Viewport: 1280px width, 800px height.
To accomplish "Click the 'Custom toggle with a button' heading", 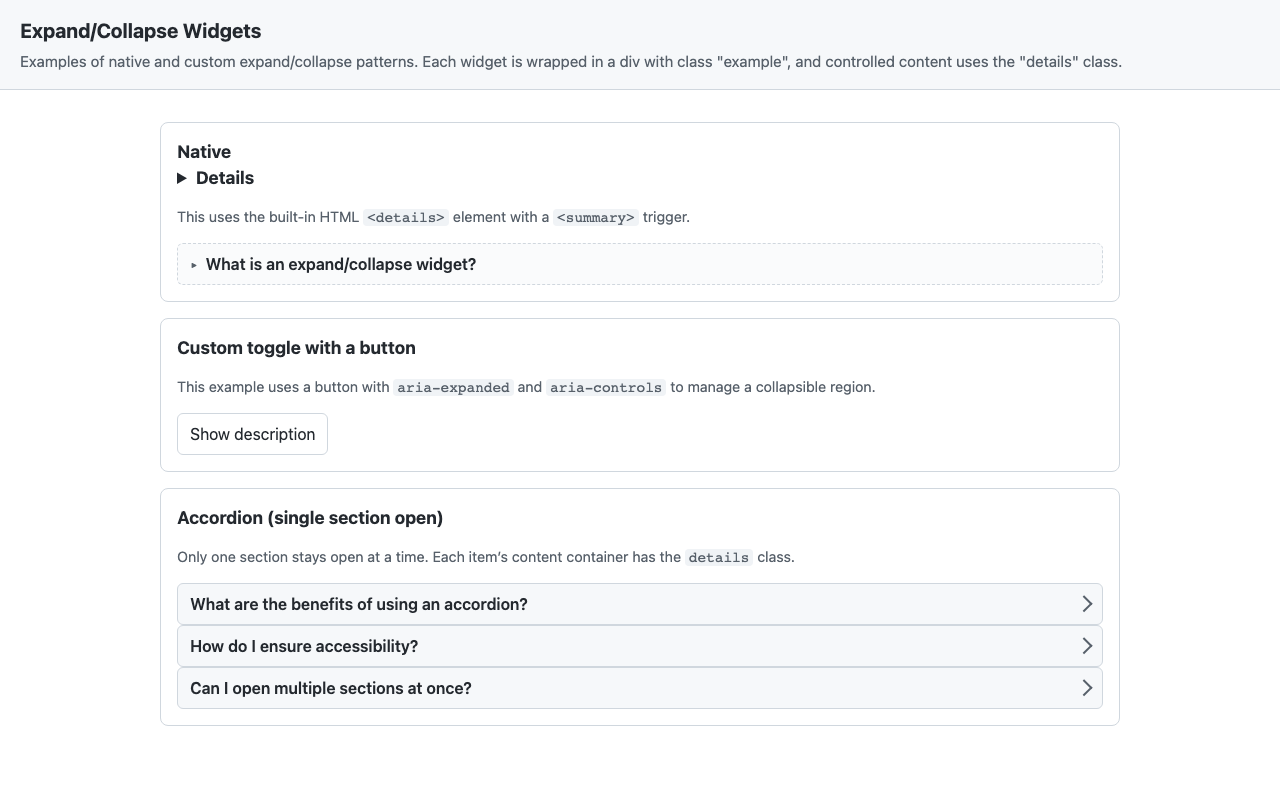I will tap(296, 348).
